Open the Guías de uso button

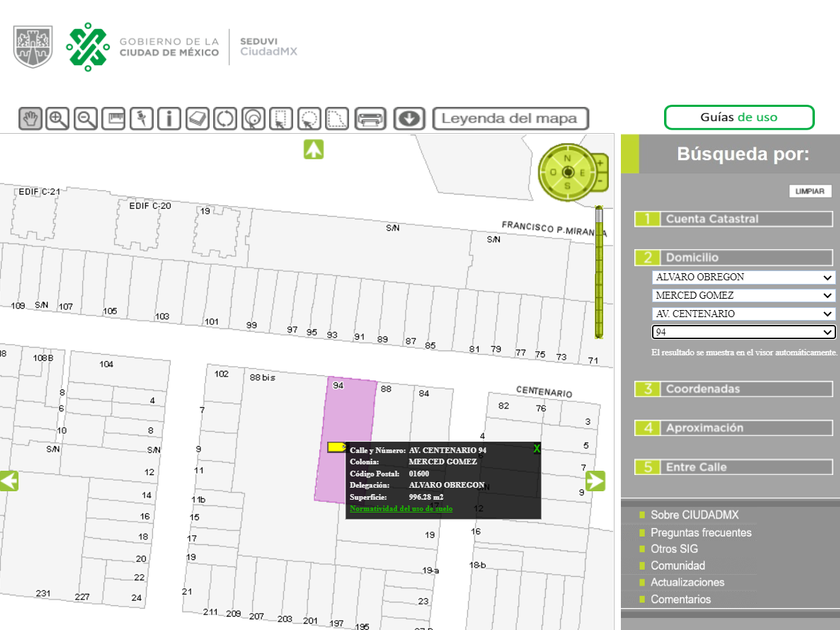coord(738,117)
